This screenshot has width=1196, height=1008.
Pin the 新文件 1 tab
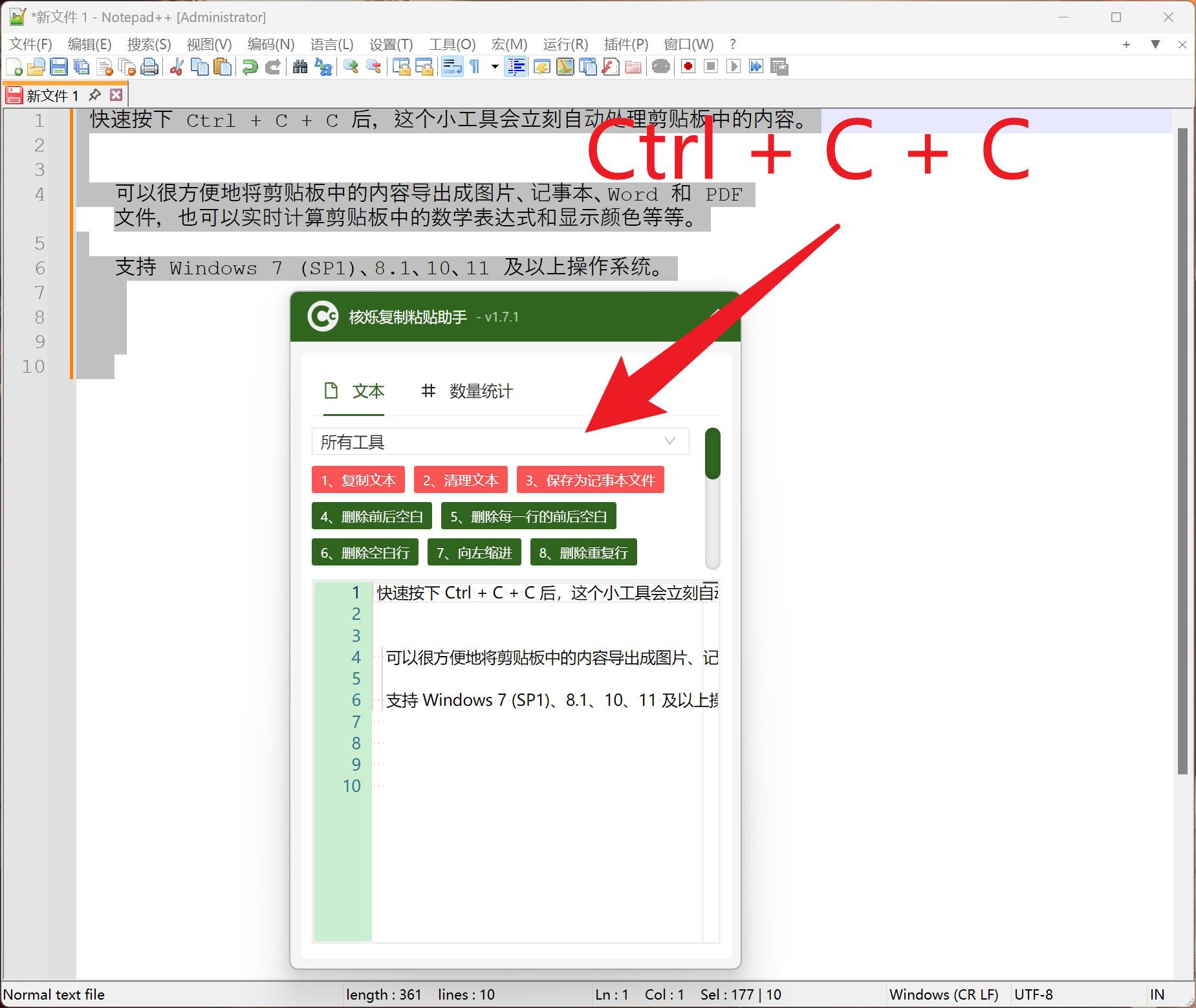point(96,94)
